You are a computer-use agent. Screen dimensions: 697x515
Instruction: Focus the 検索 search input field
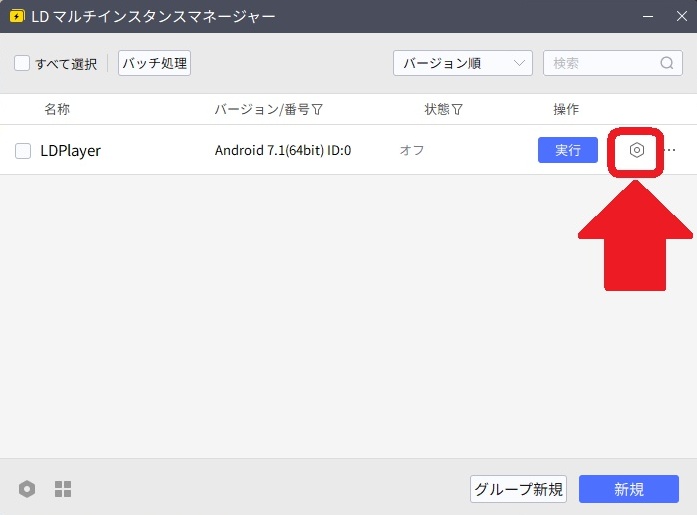coord(602,63)
